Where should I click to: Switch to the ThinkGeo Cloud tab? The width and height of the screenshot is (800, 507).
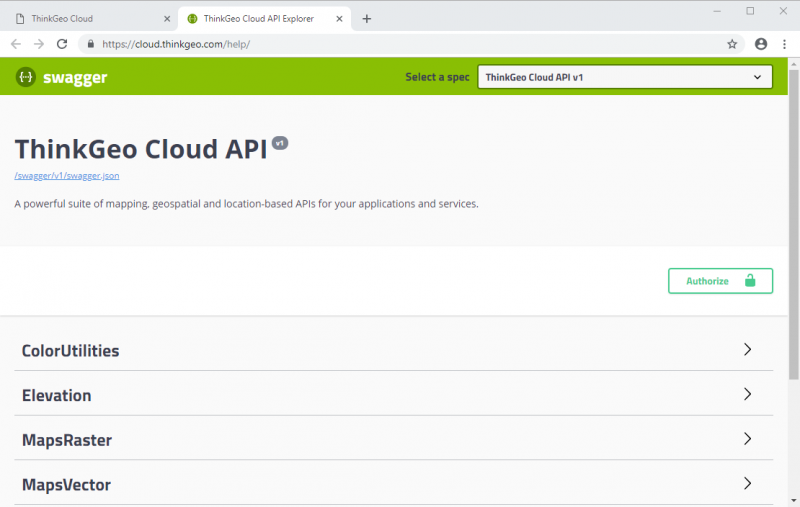point(91,19)
